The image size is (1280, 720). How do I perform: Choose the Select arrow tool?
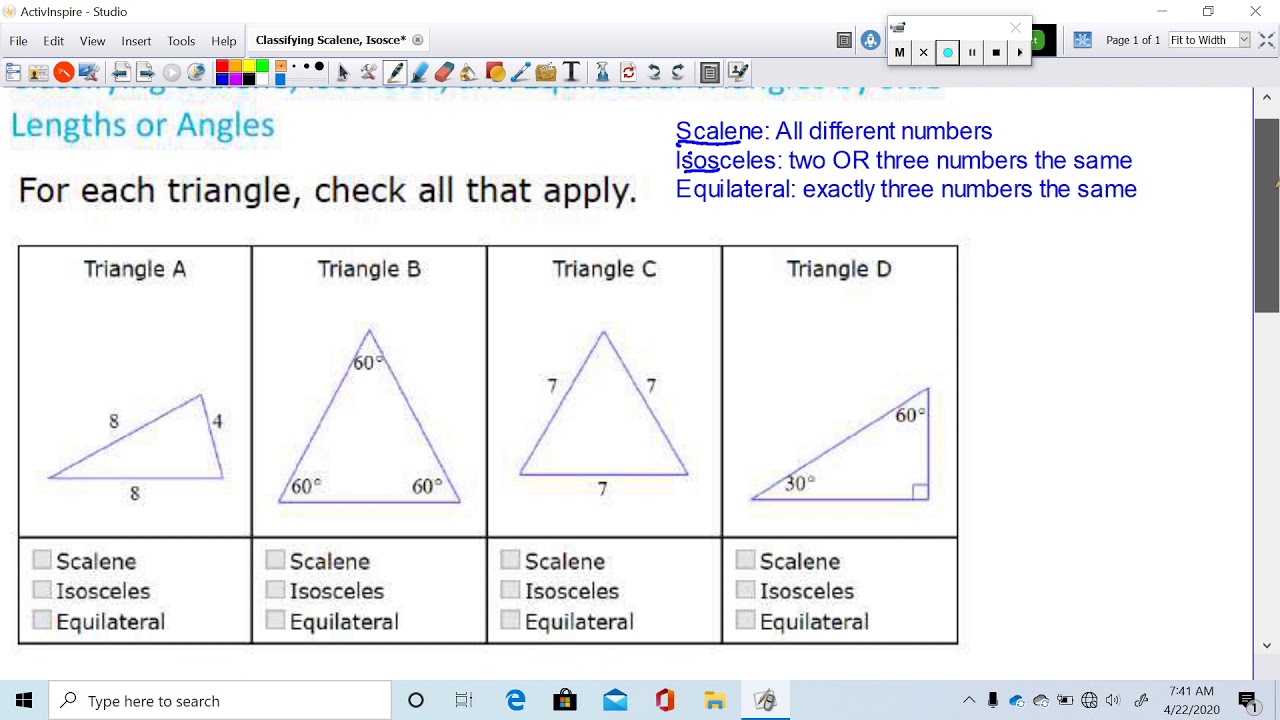pyautogui.click(x=343, y=72)
